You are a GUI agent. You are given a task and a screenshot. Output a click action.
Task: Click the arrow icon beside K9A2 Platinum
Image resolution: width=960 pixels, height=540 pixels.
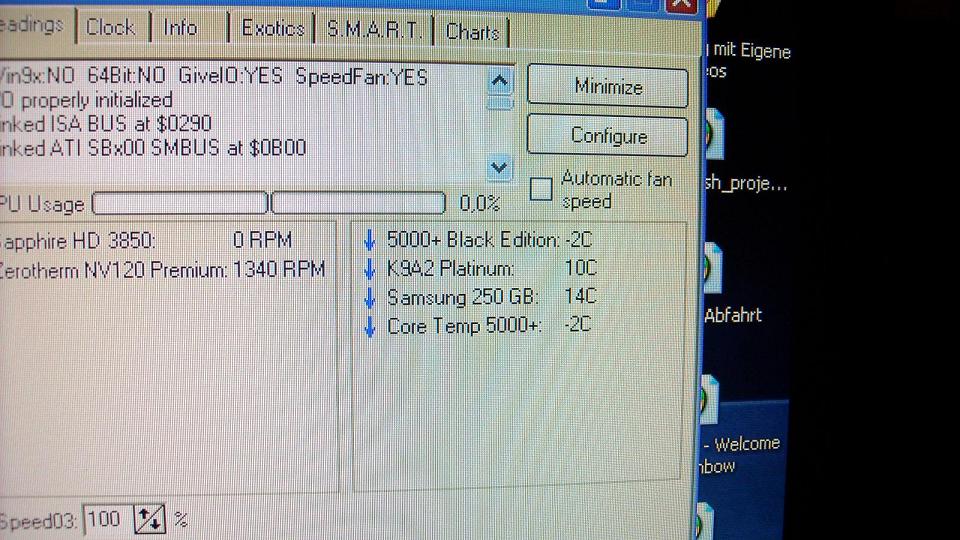click(369, 269)
